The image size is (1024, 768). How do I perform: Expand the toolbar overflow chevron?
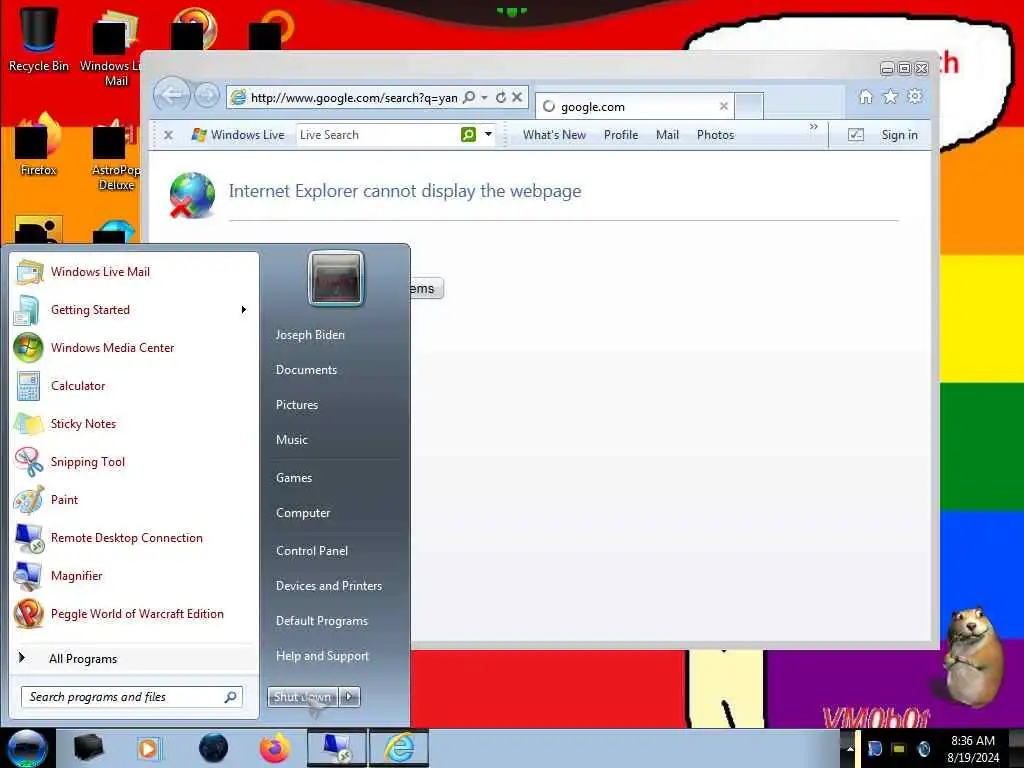813,127
